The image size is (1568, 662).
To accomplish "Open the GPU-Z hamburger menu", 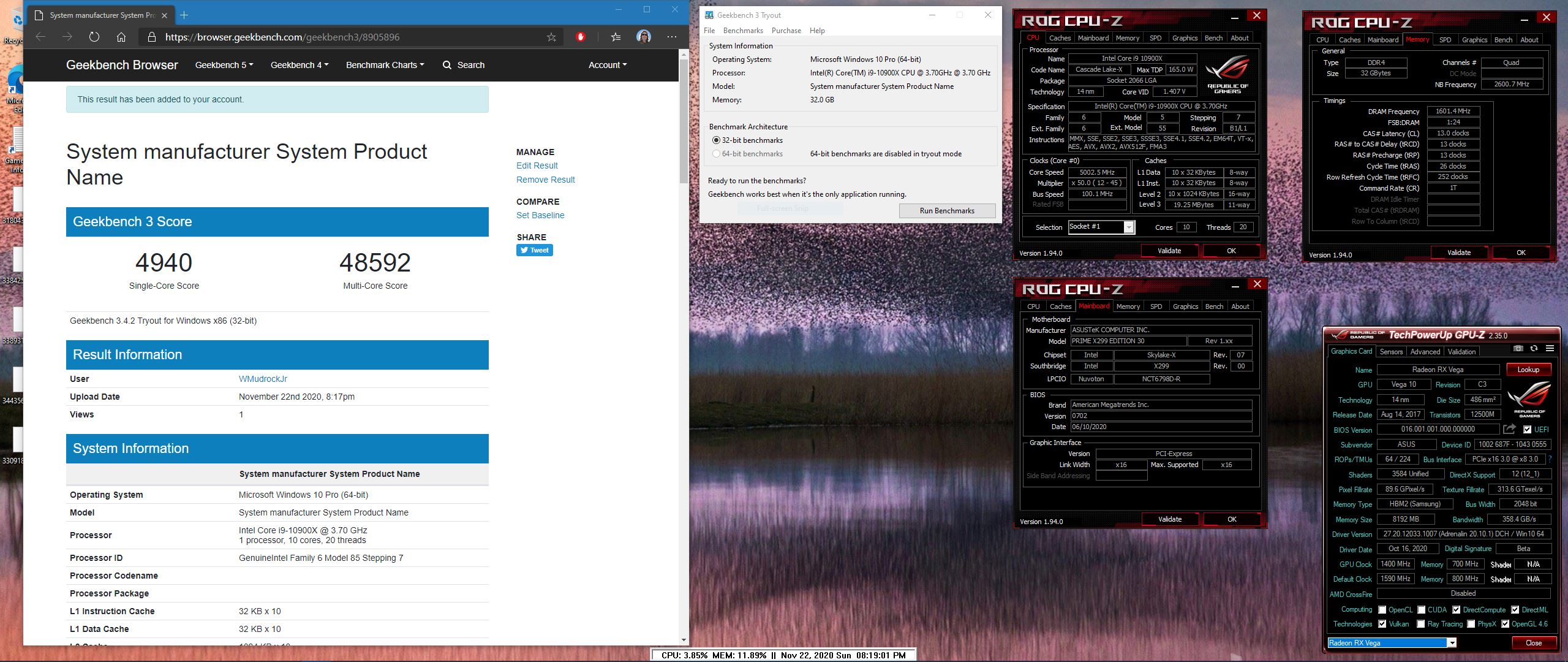I will [x=1550, y=348].
